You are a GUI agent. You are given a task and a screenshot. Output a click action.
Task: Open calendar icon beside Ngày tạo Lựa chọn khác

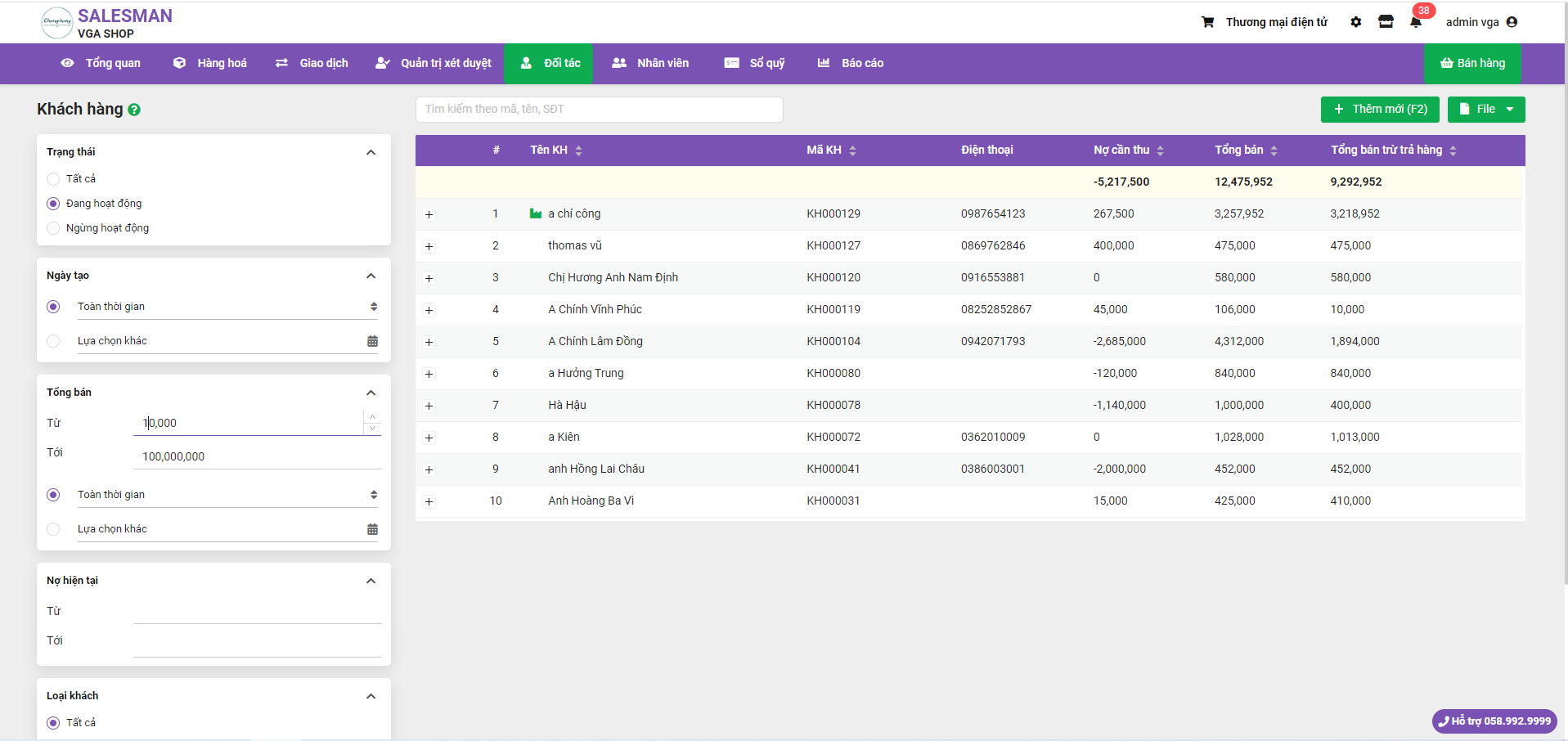click(372, 341)
